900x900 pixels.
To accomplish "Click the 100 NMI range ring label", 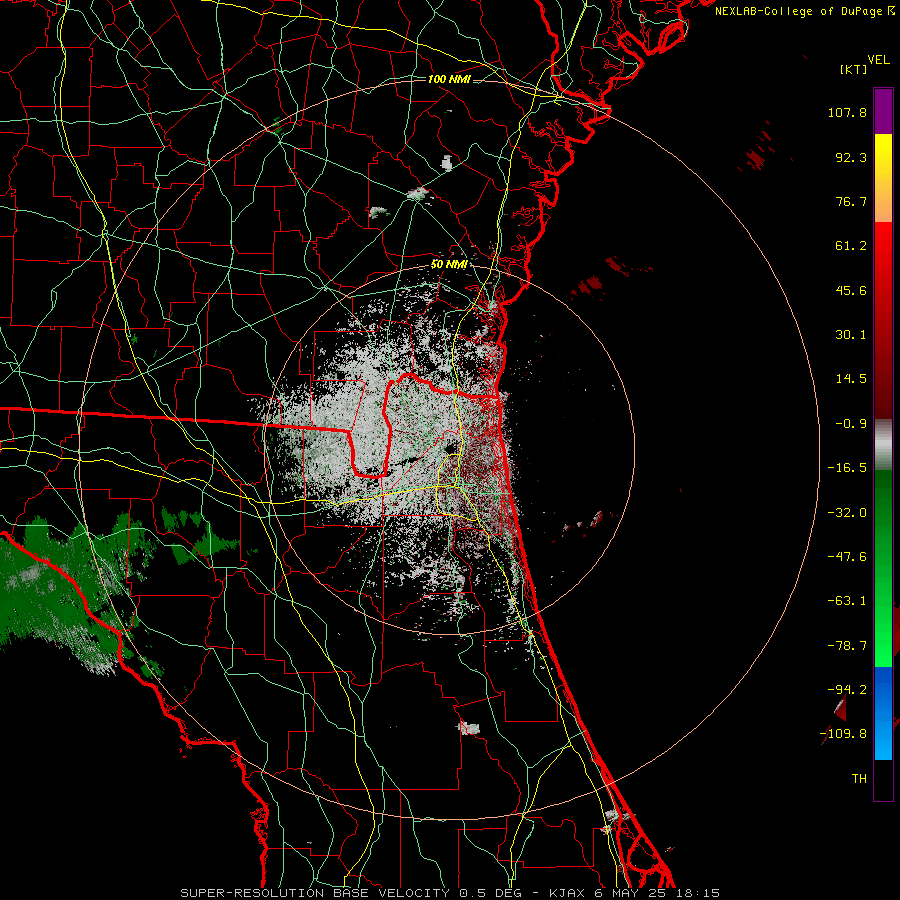I will click(x=449, y=79).
